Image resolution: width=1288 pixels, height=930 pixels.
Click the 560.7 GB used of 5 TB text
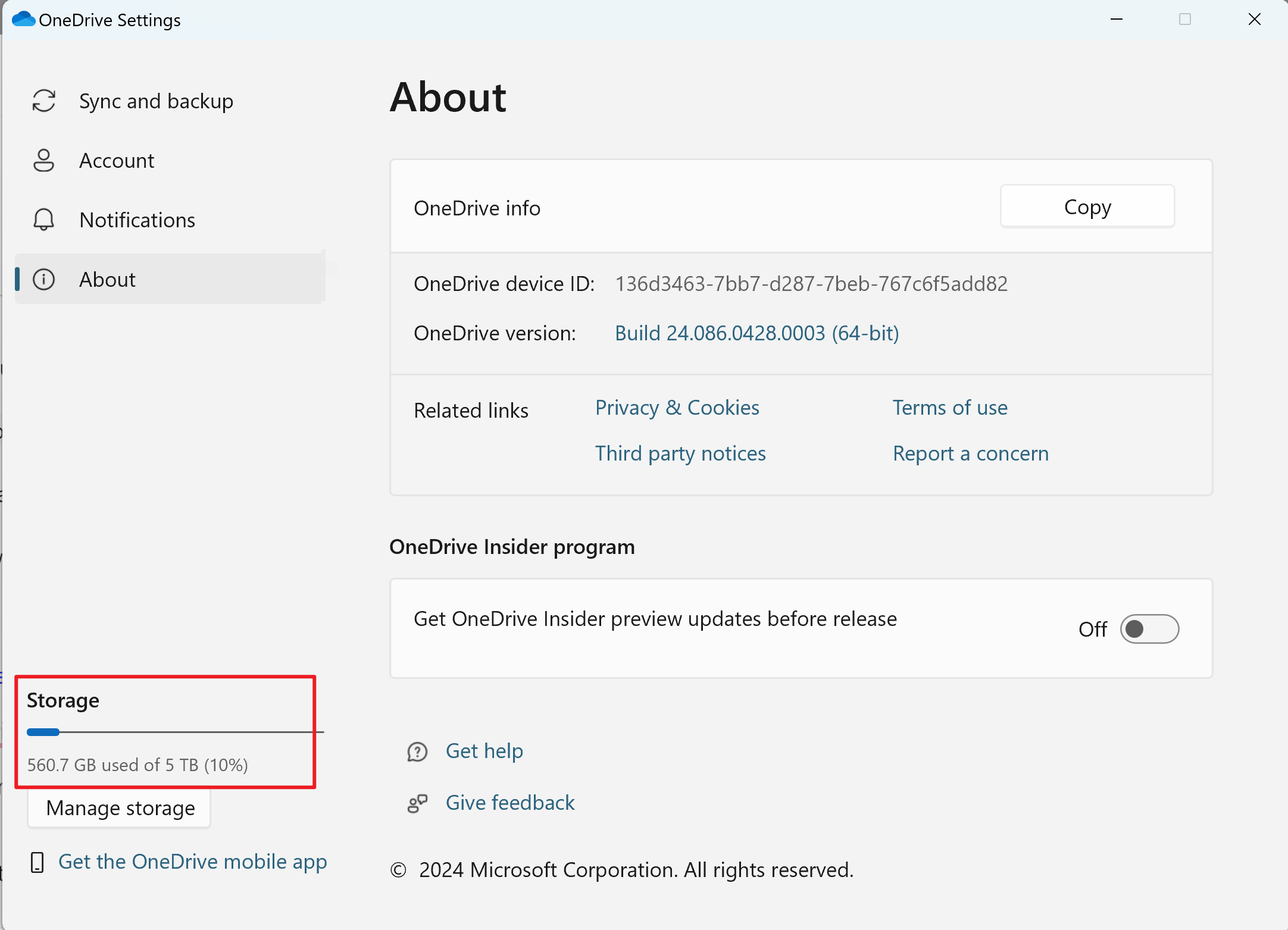pyautogui.click(x=137, y=765)
